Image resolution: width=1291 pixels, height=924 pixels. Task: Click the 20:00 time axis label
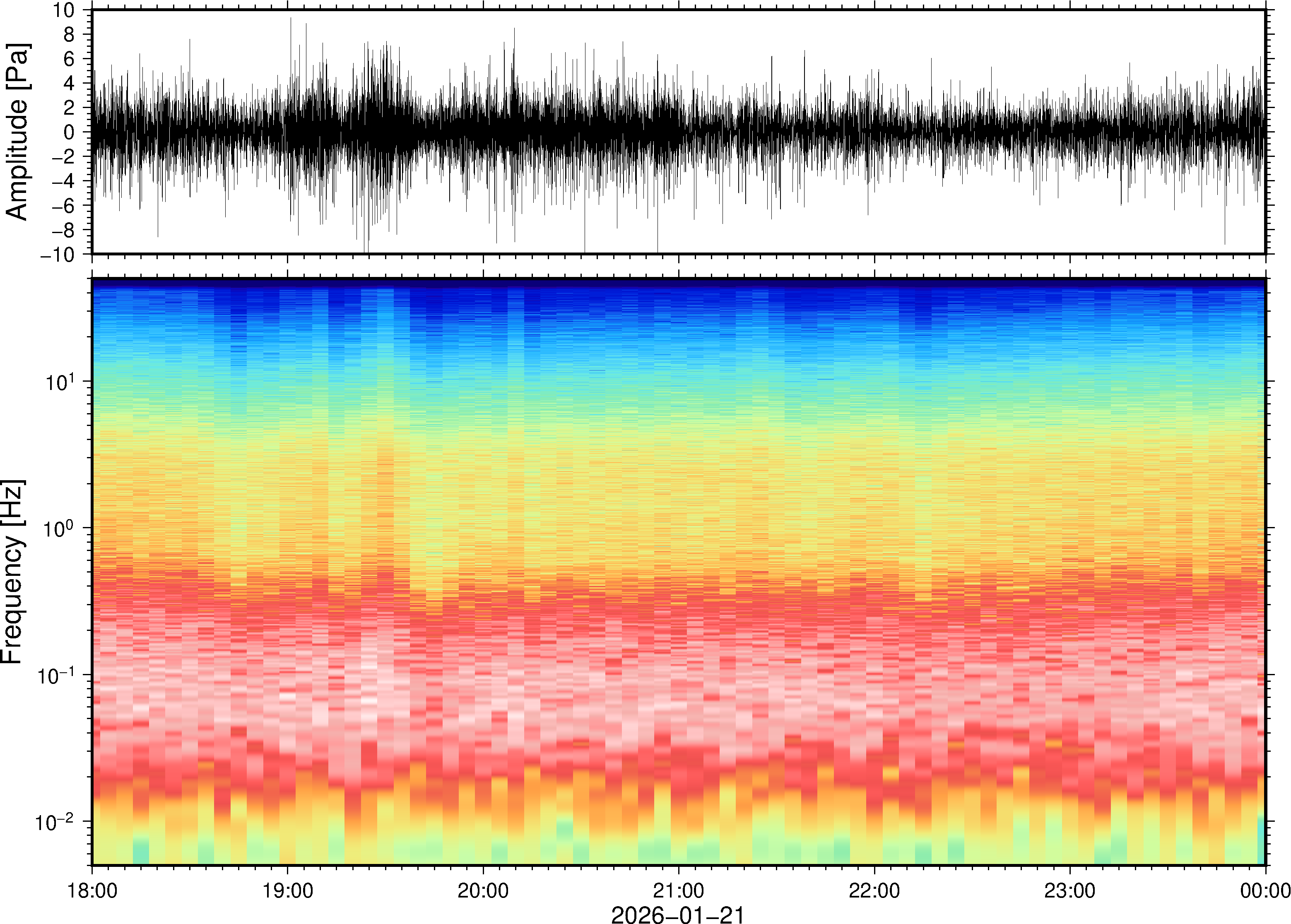tap(483, 890)
